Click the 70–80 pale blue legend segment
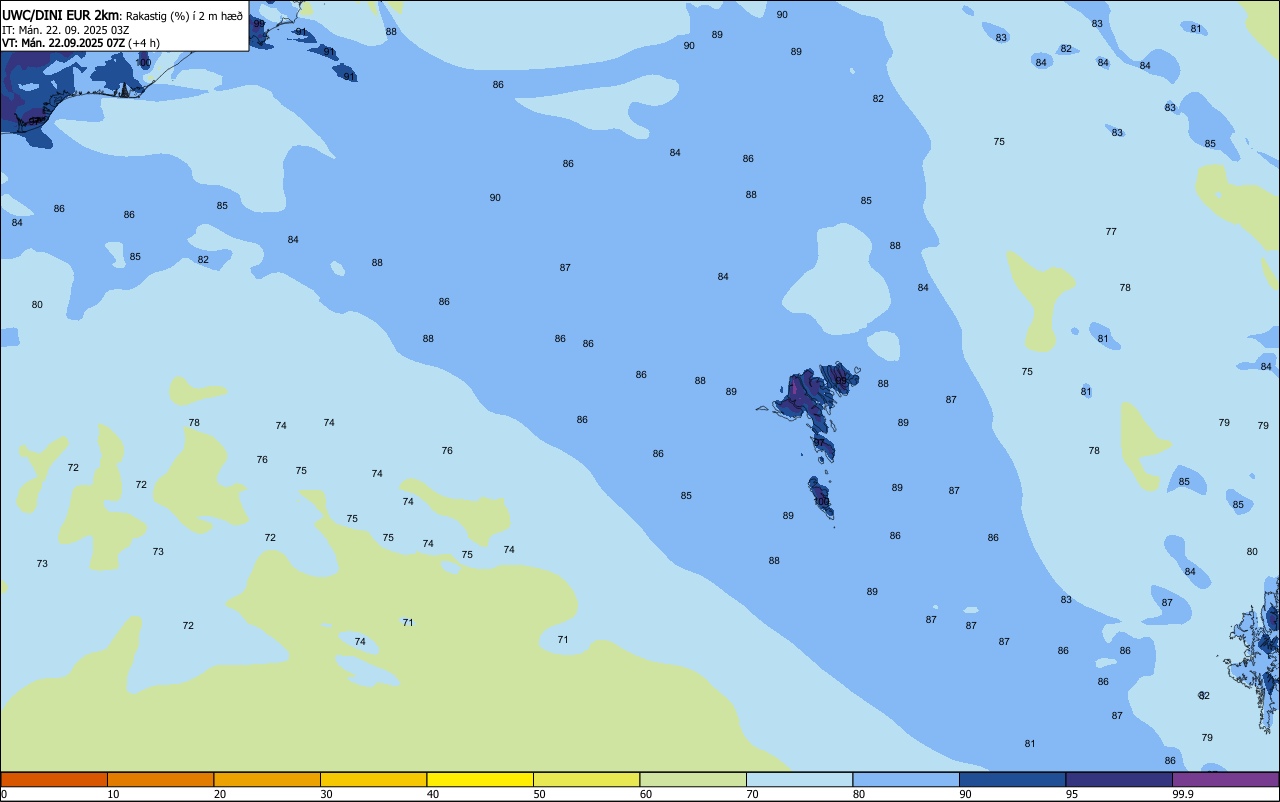Screen dimensions: 1280x802 (799, 779)
